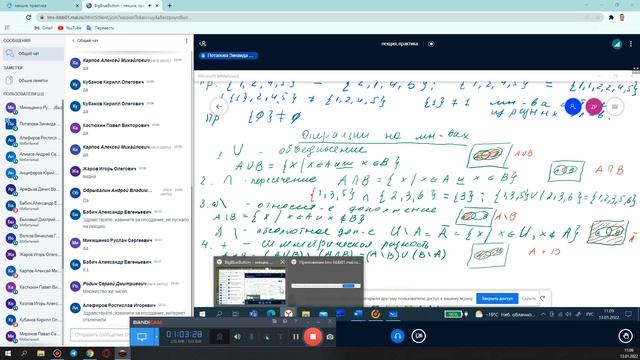Click the chat message input field
640x360 pixels.
(x=100, y=335)
